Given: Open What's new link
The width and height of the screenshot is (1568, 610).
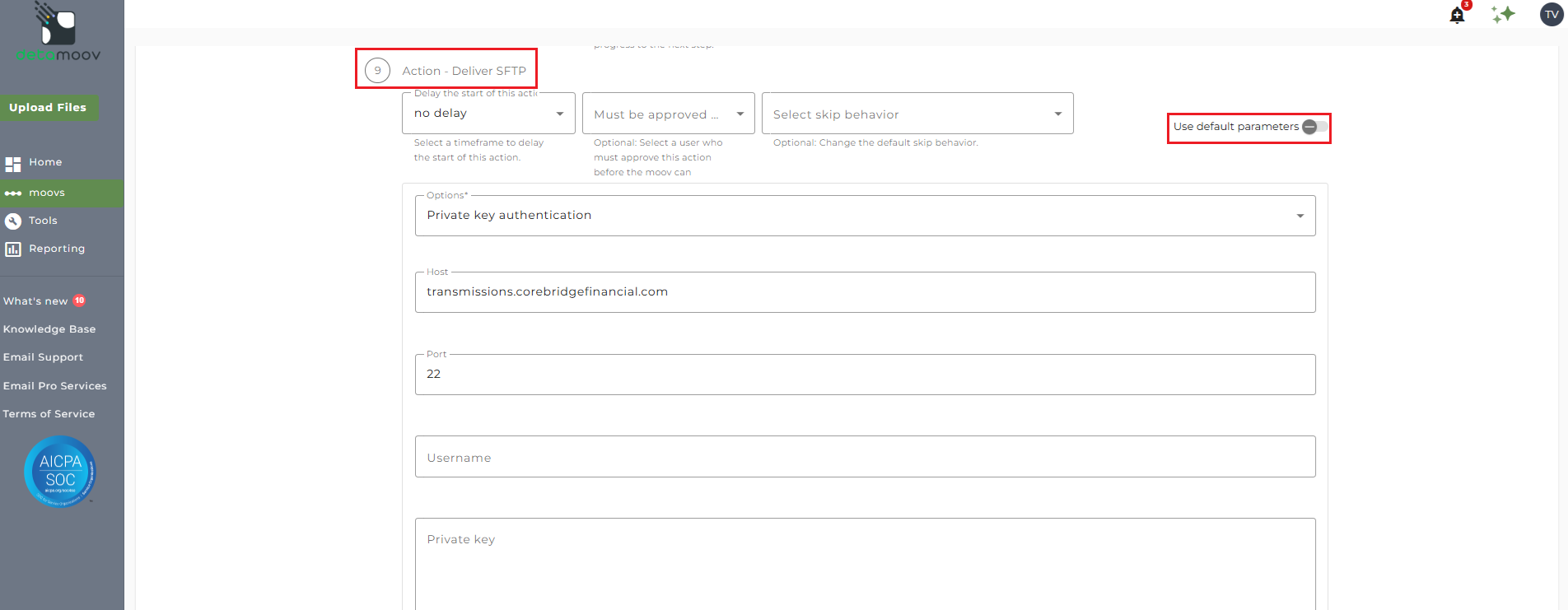Looking at the screenshot, I should (35, 301).
